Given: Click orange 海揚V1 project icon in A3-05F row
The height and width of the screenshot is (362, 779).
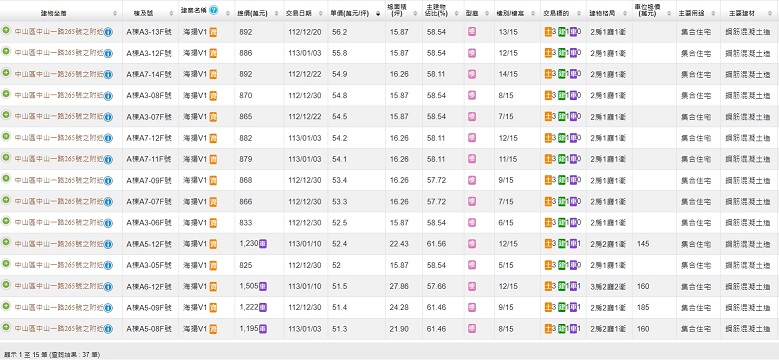Looking at the screenshot, I should [213, 266].
